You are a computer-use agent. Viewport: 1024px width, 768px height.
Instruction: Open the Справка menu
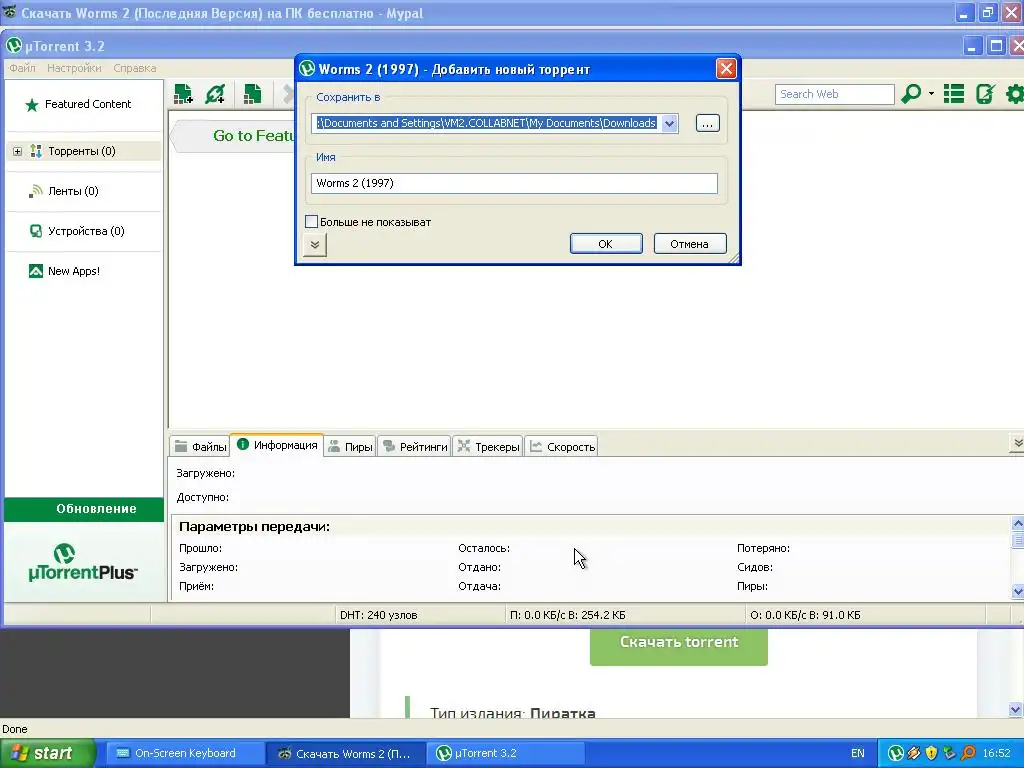click(x=135, y=68)
